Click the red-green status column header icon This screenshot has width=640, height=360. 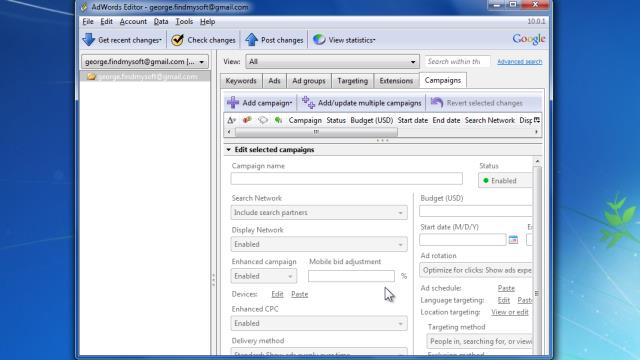[247, 120]
